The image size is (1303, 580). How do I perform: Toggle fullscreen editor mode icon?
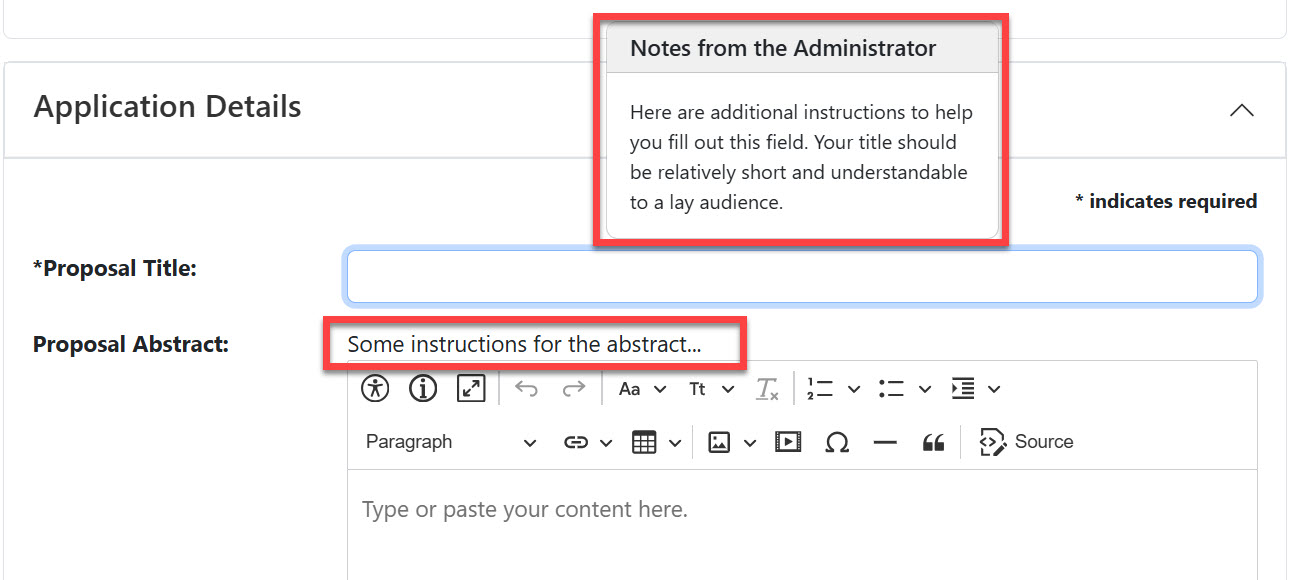point(471,389)
